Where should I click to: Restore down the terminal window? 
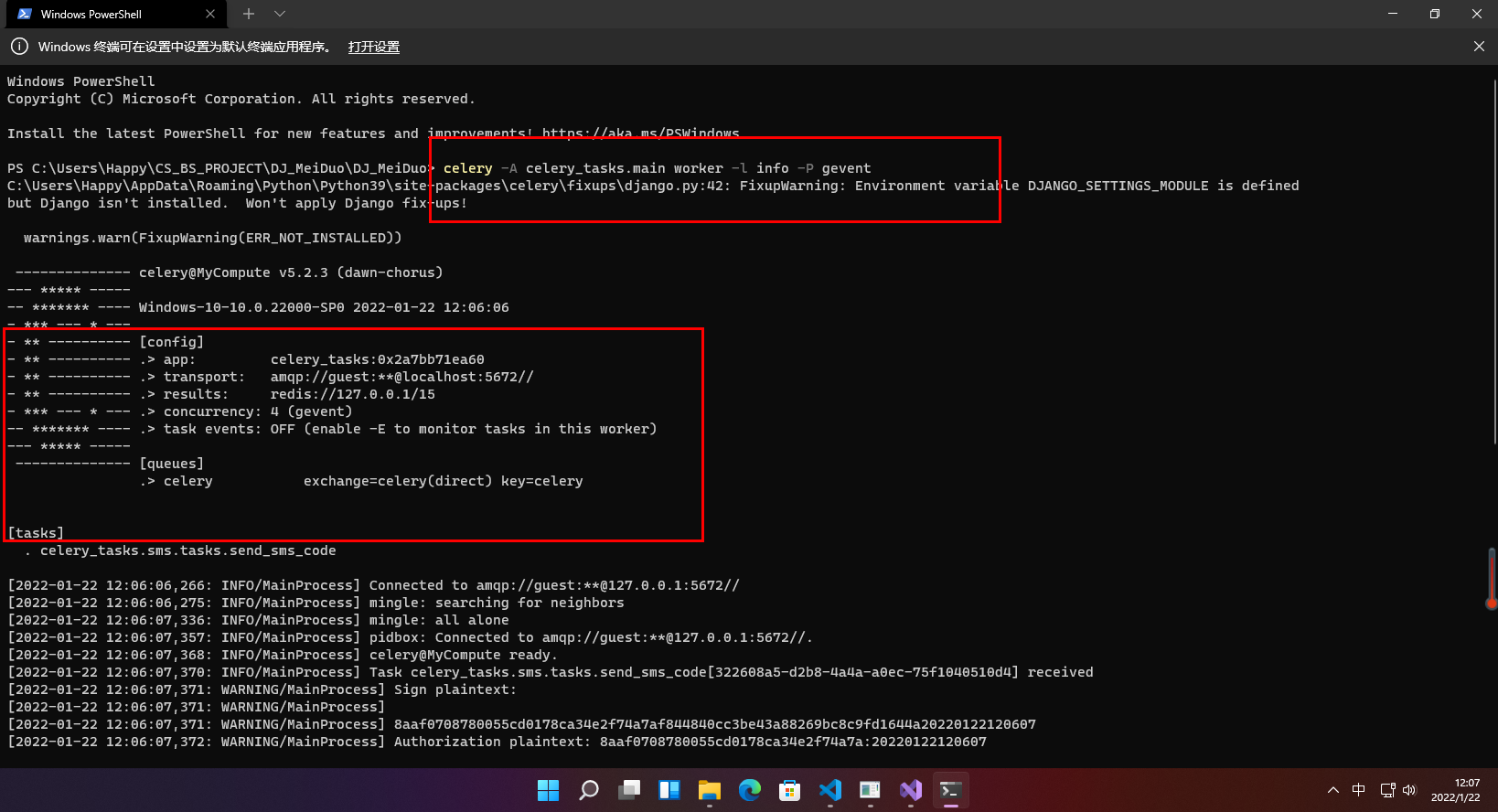1435,14
